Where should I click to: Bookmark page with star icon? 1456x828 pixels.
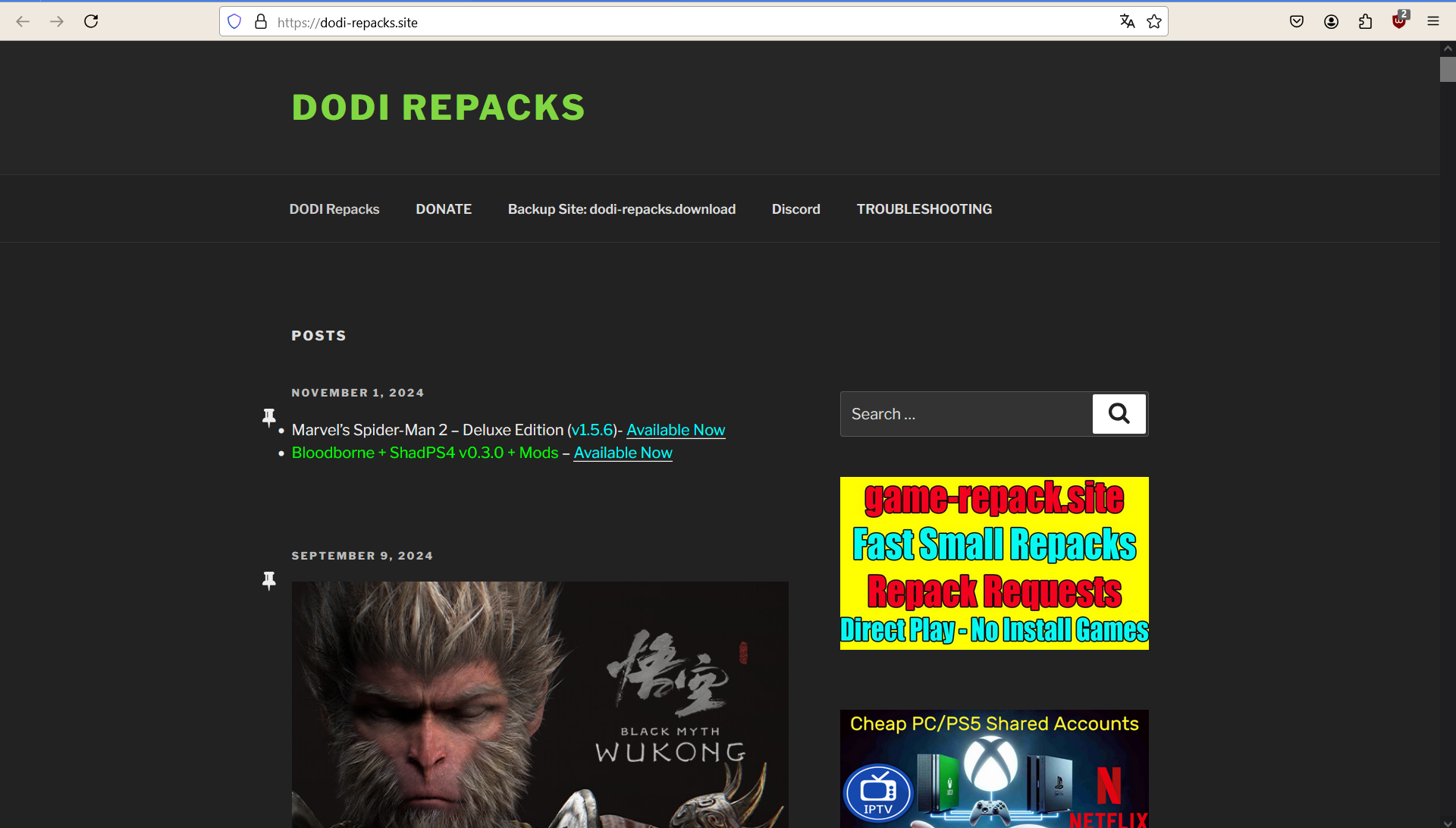[1154, 21]
